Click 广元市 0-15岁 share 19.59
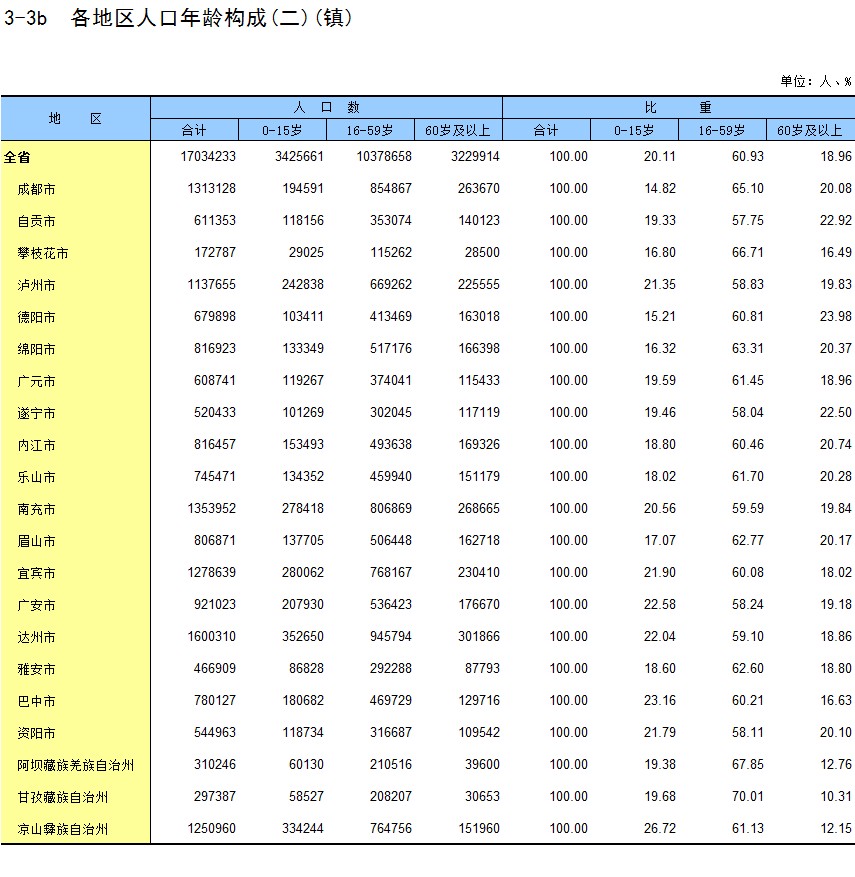855x877 pixels. [x=660, y=380]
